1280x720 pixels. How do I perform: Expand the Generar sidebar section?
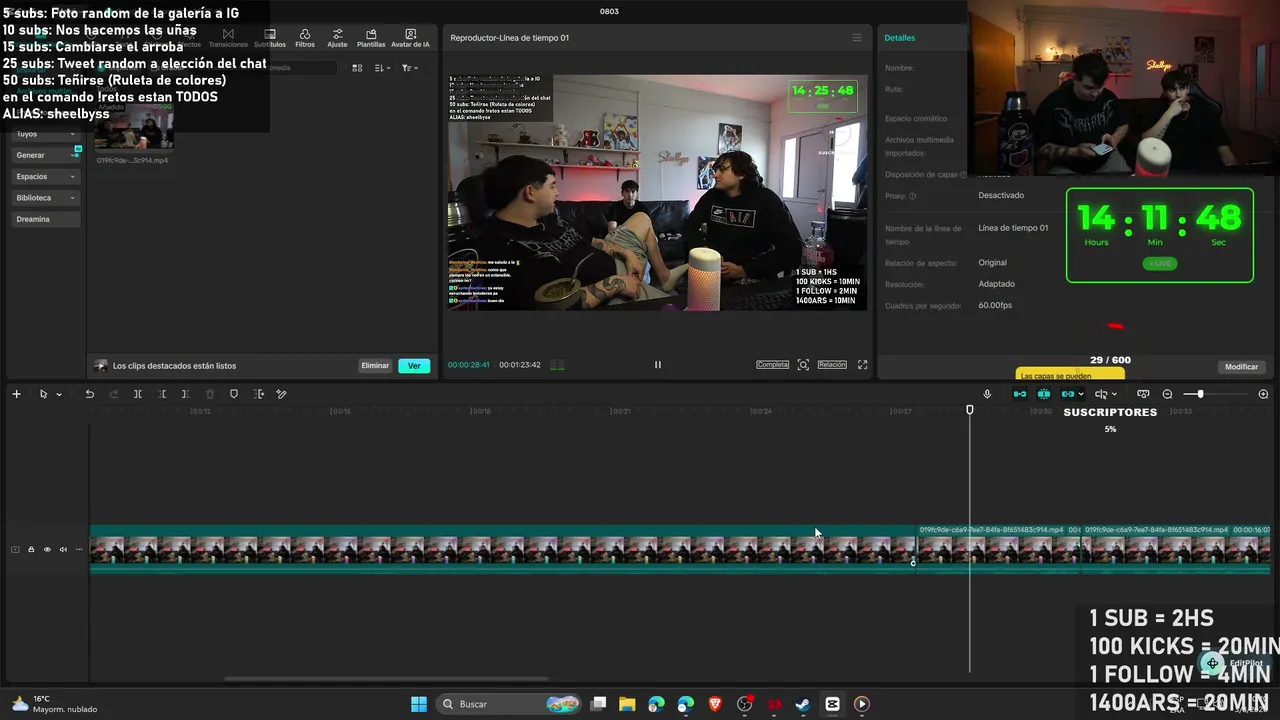[45, 155]
